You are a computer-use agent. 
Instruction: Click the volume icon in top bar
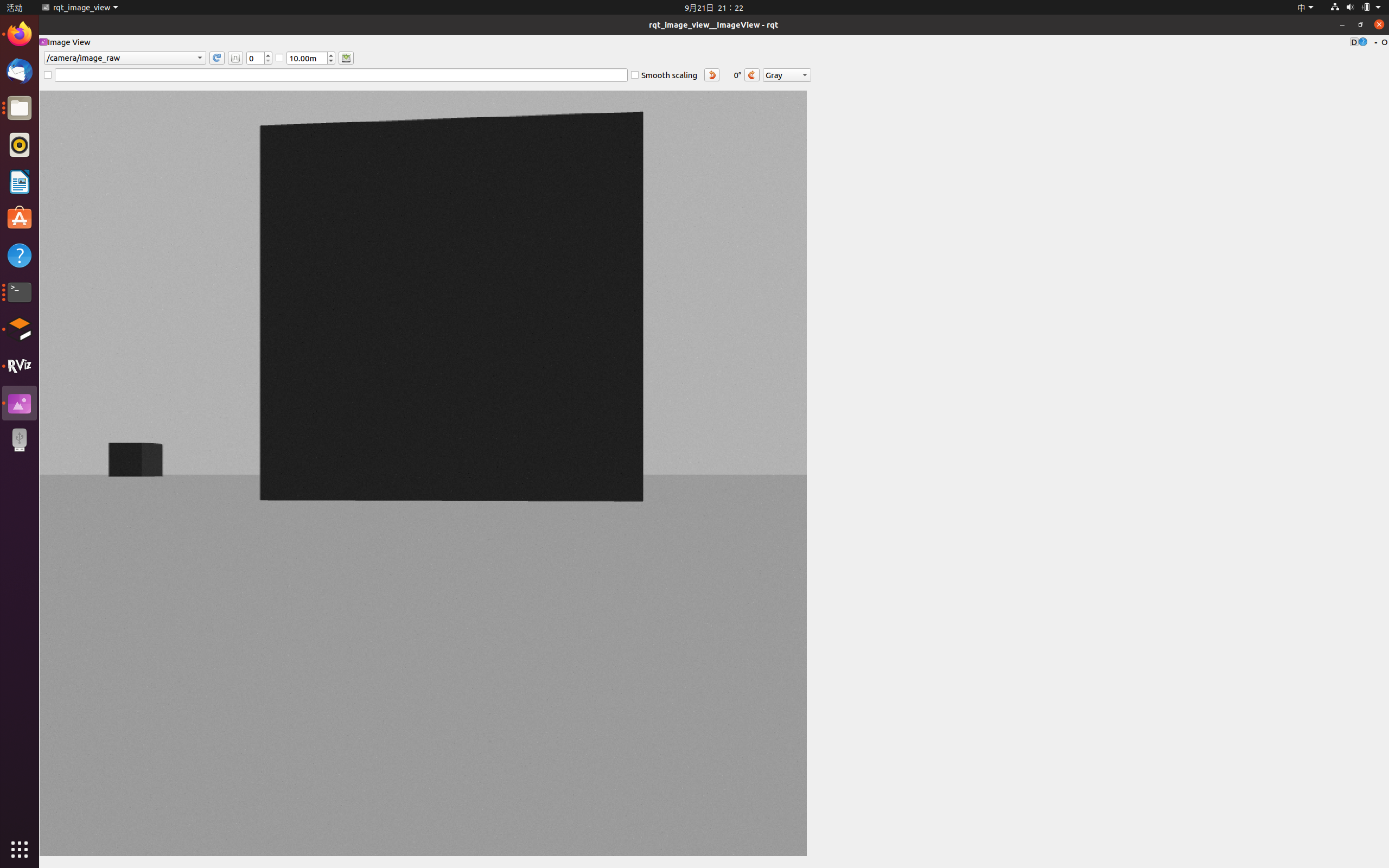1350,8
